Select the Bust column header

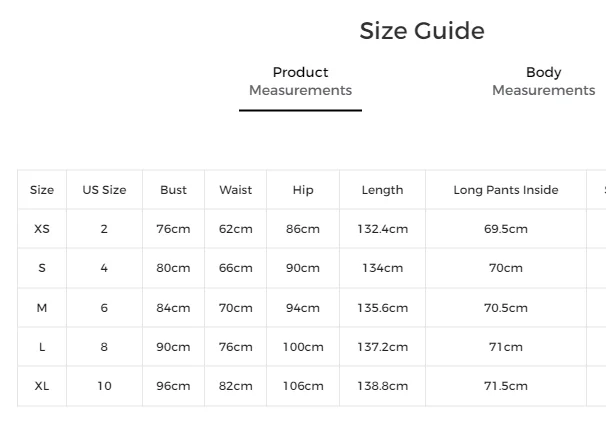173,190
